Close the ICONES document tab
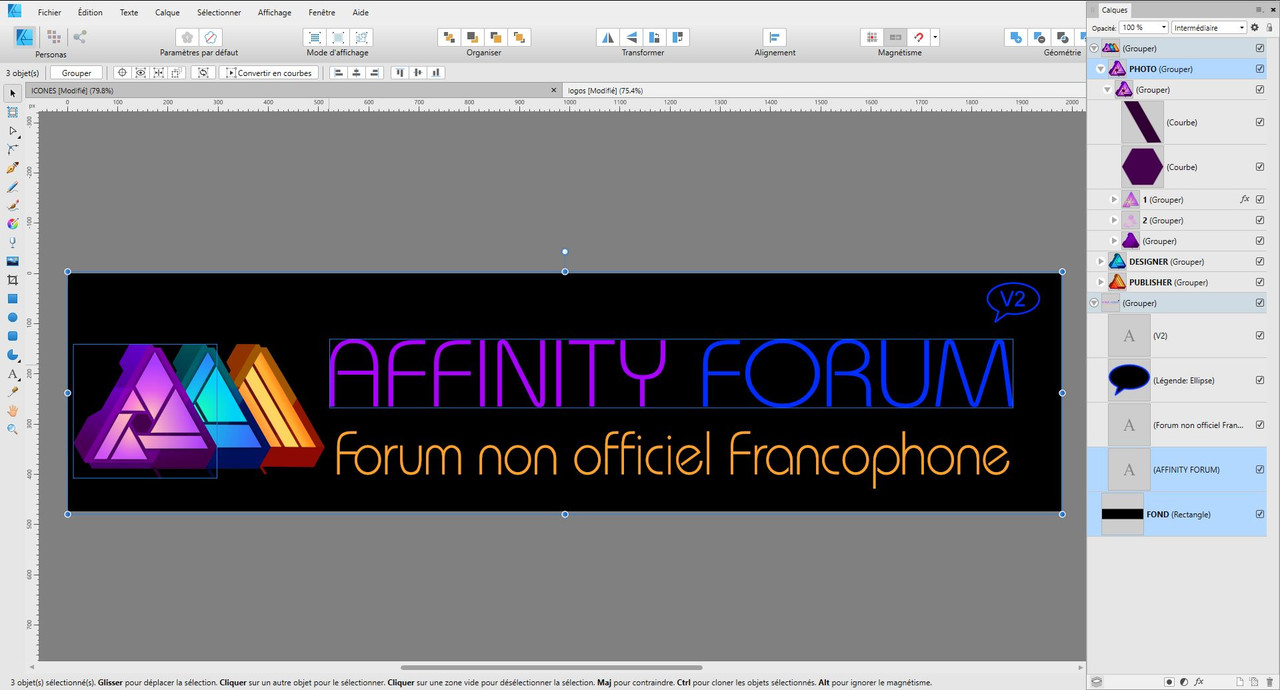Screen dimensions: 1280x690 click(x=554, y=90)
